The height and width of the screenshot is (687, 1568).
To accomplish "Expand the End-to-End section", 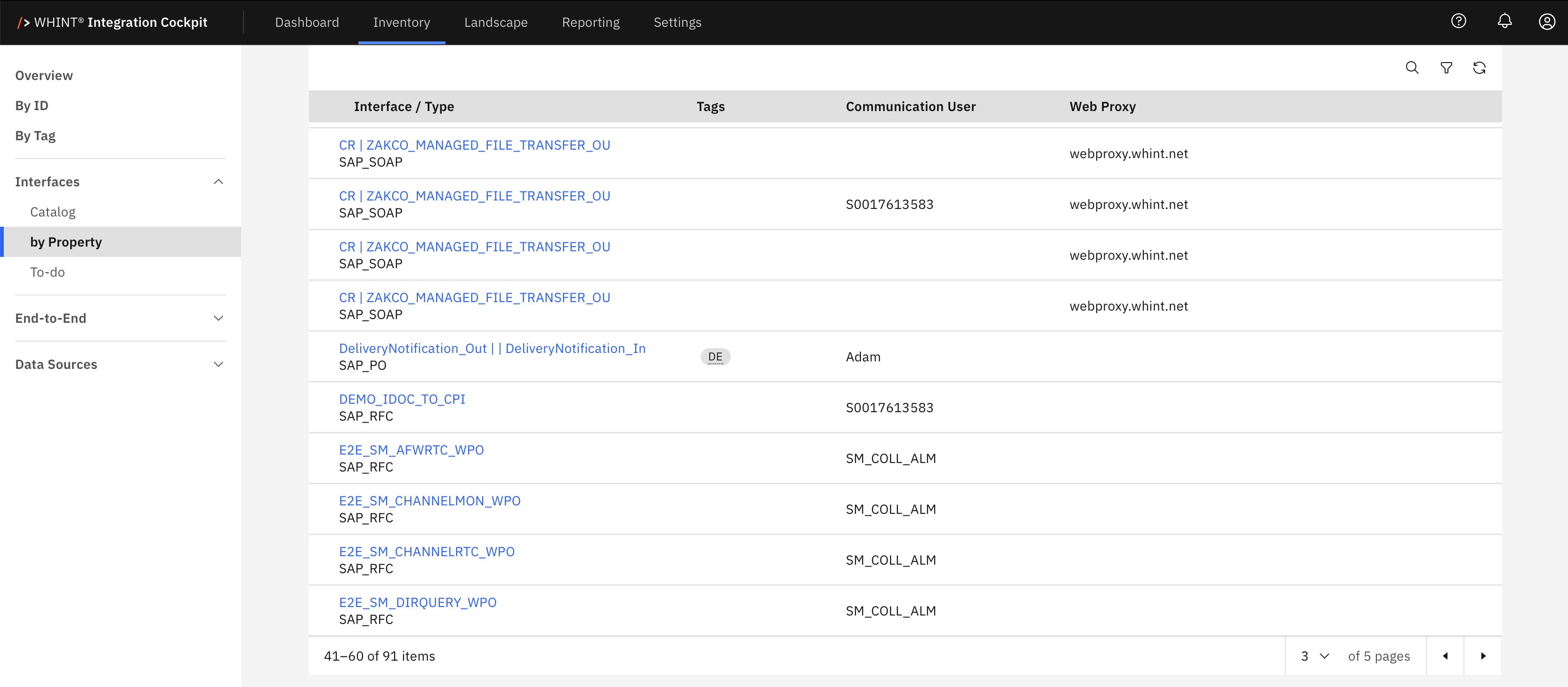I will click(x=218, y=318).
